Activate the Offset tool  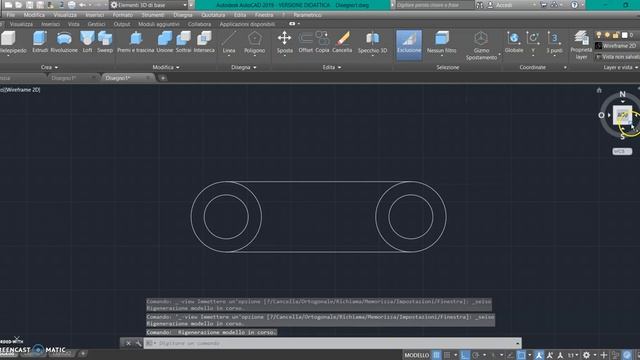click(305, 42)
